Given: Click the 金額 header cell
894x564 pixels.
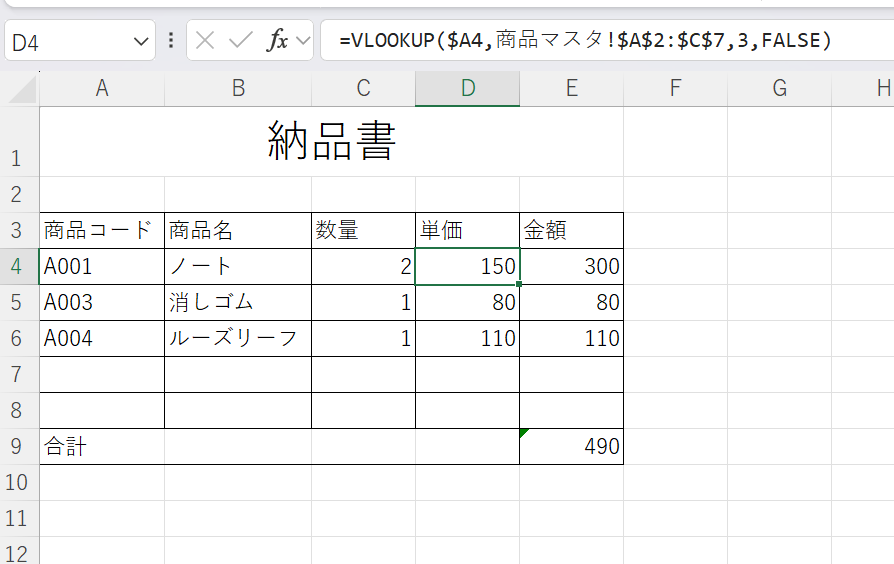Looking at the screenshot, I should (572, 230).
